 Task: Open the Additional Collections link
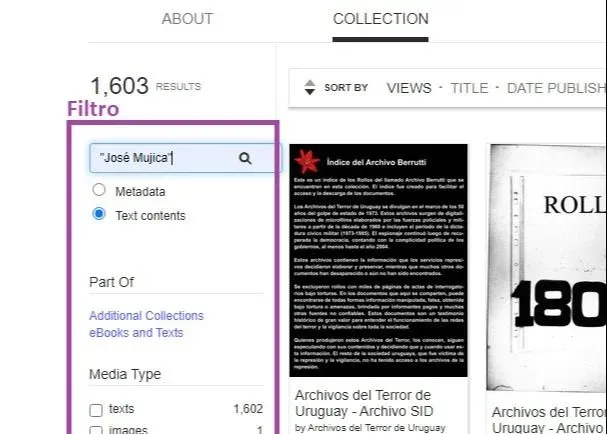coord(146,316)
